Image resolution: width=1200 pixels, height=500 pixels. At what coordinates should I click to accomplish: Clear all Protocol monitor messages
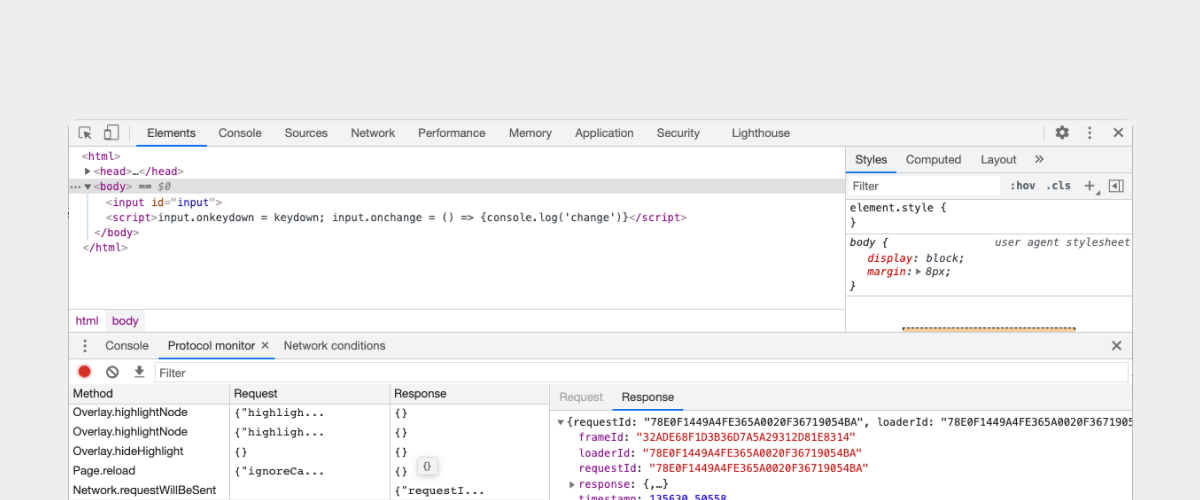coord(112,372)
